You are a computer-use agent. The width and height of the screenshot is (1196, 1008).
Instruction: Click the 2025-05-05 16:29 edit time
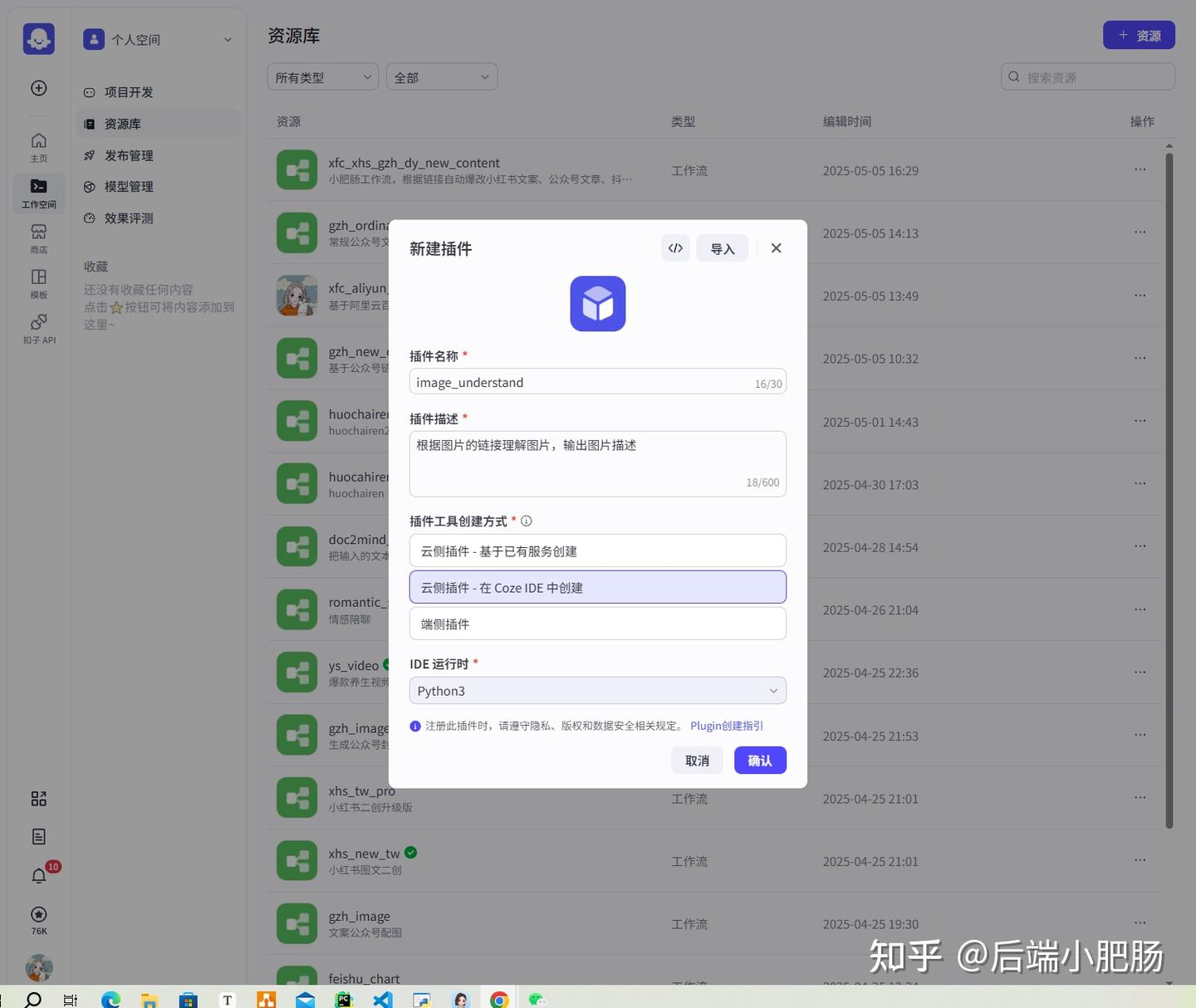[870, 170]
